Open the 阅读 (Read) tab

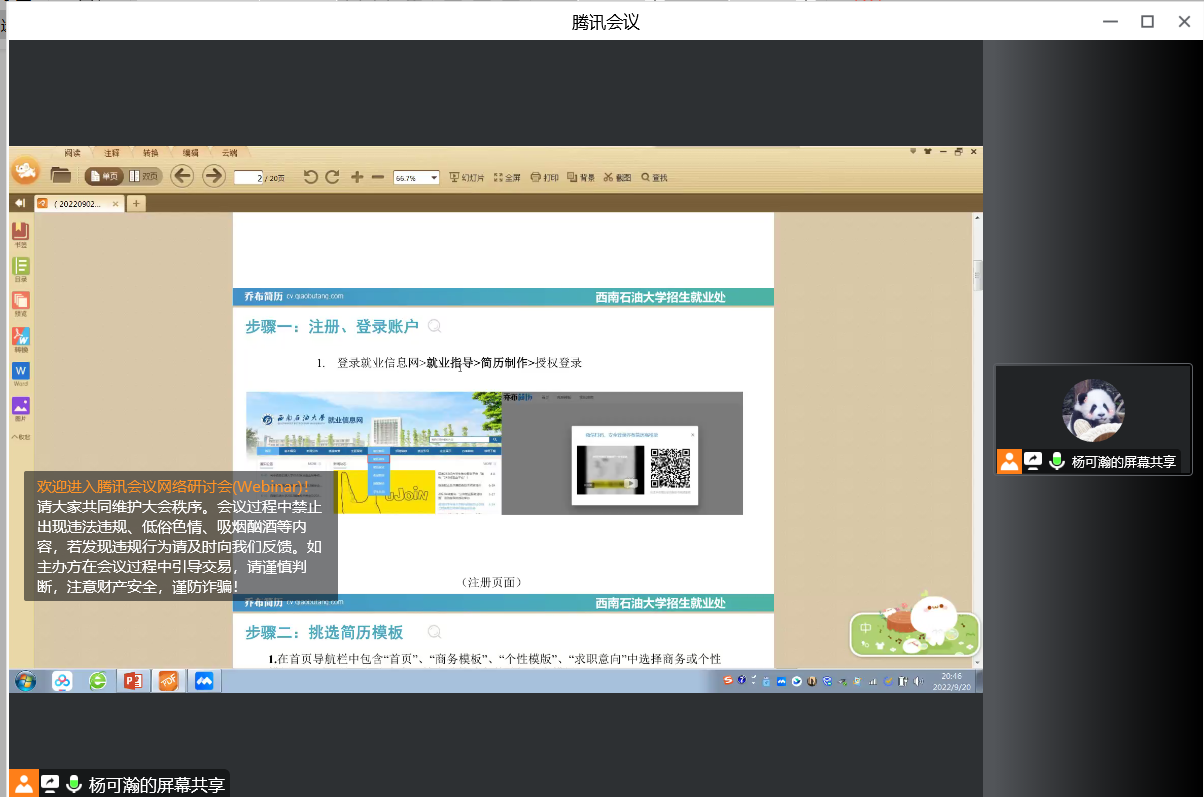coord(72,153)
